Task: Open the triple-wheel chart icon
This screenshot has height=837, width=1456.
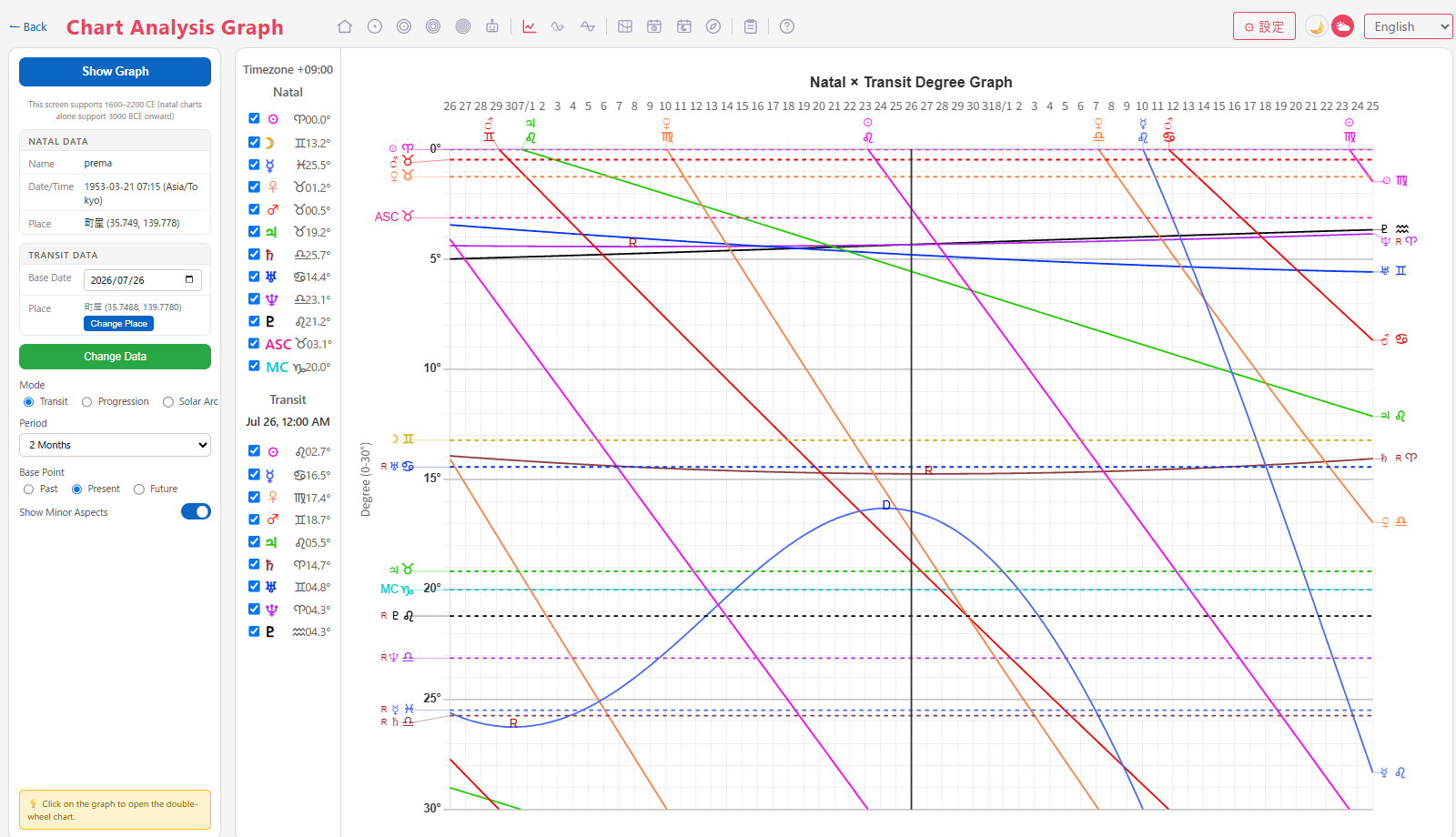Action: tap(433, 26)
